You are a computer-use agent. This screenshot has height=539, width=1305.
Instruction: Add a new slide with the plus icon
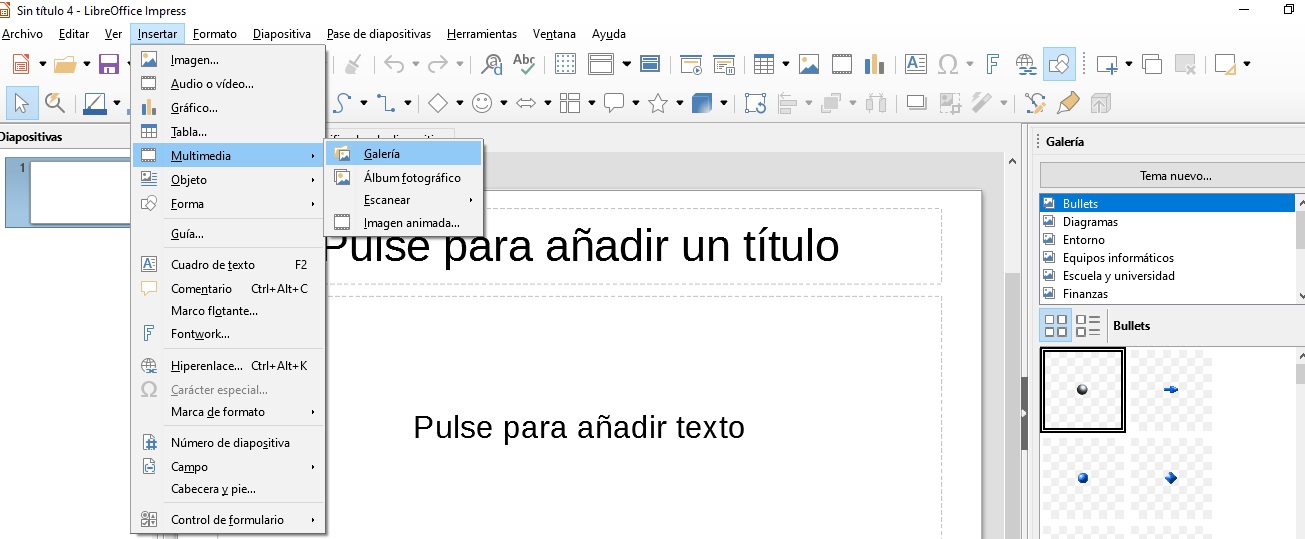(1107, 64)
